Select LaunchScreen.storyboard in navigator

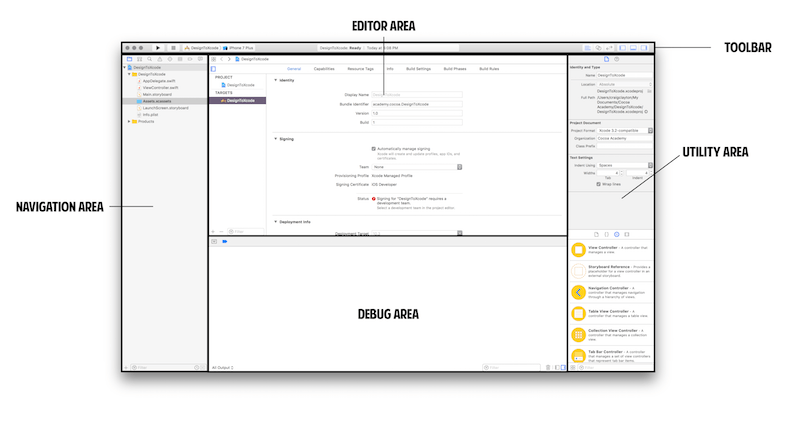[x=165, y=108]
